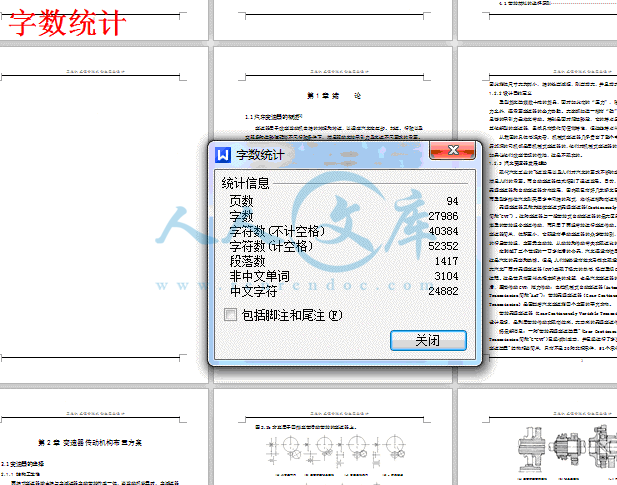Select the 字数 value 27986
Image resolution: width=617 pixels, height=485 pixels.
443,216
